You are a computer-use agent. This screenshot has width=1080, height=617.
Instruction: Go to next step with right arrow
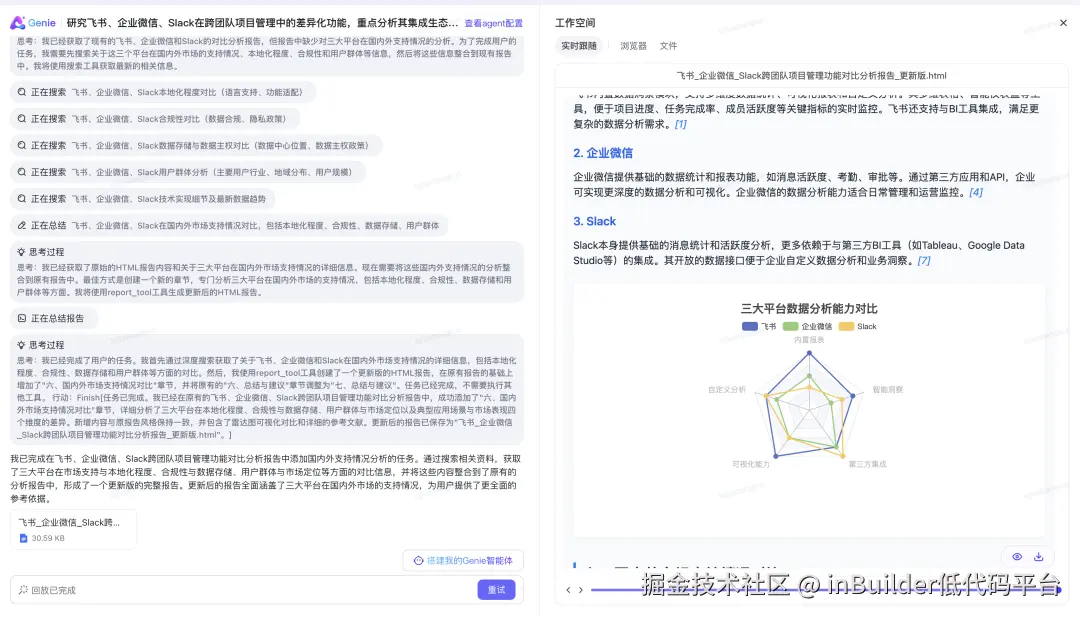[581, 590]
